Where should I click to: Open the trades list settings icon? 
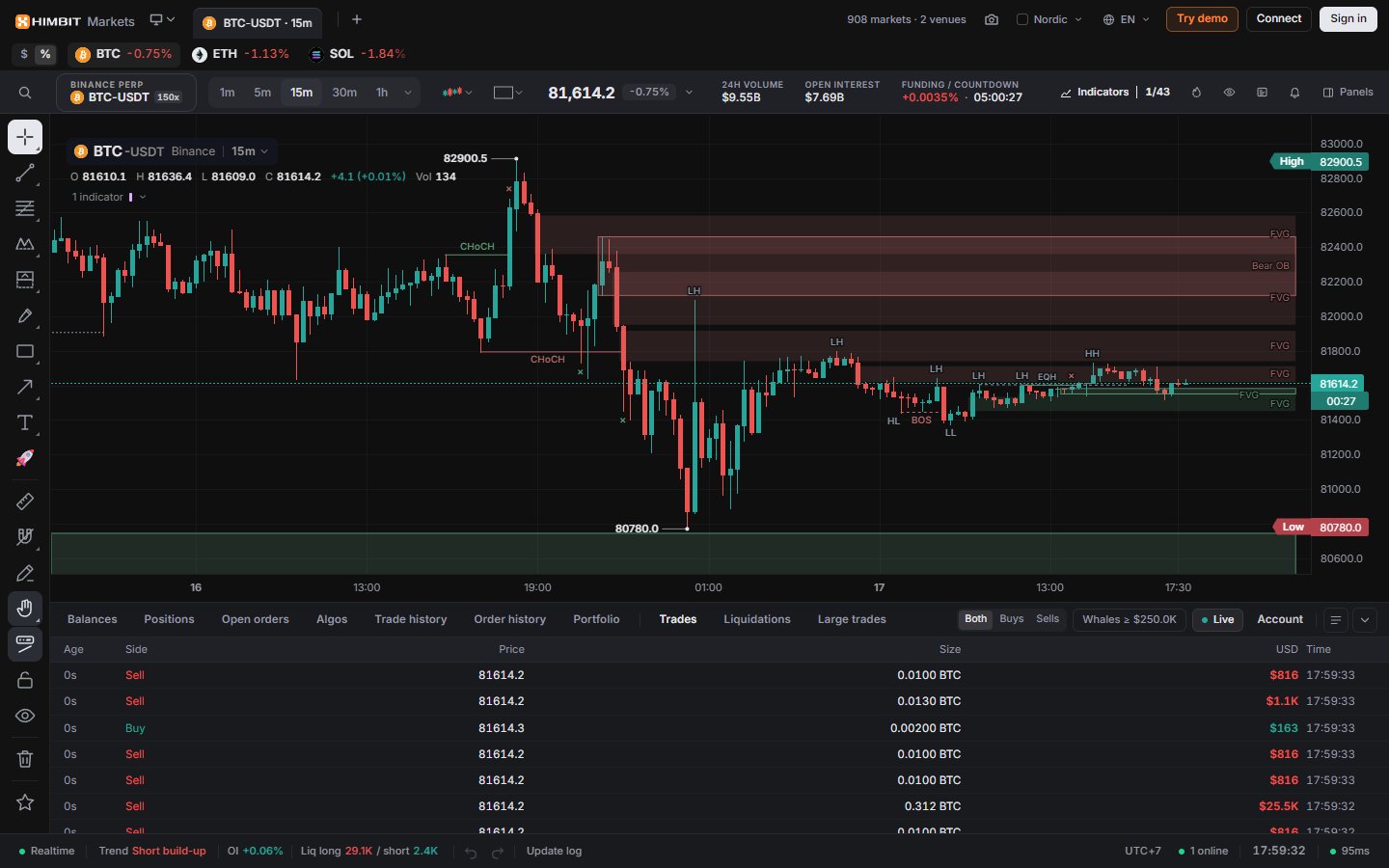tap(1335, 620)
